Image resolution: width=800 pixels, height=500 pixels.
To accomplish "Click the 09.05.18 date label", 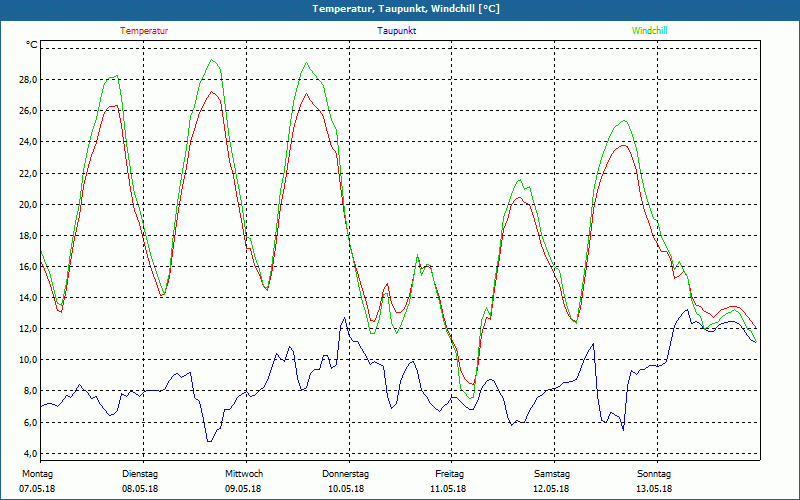I will point(243,489).
